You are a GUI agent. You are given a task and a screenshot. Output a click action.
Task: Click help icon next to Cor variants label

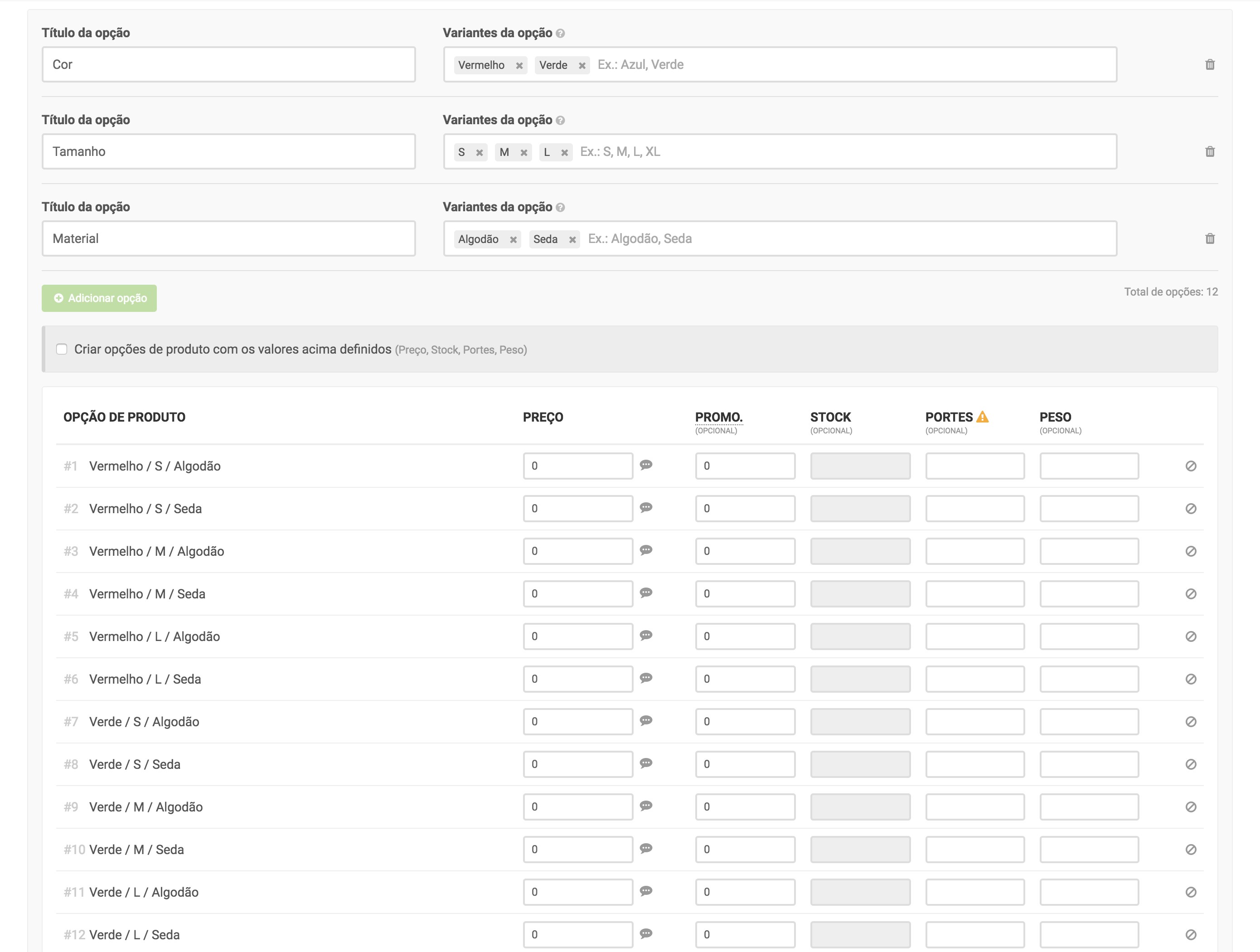[x=561, y=34]
